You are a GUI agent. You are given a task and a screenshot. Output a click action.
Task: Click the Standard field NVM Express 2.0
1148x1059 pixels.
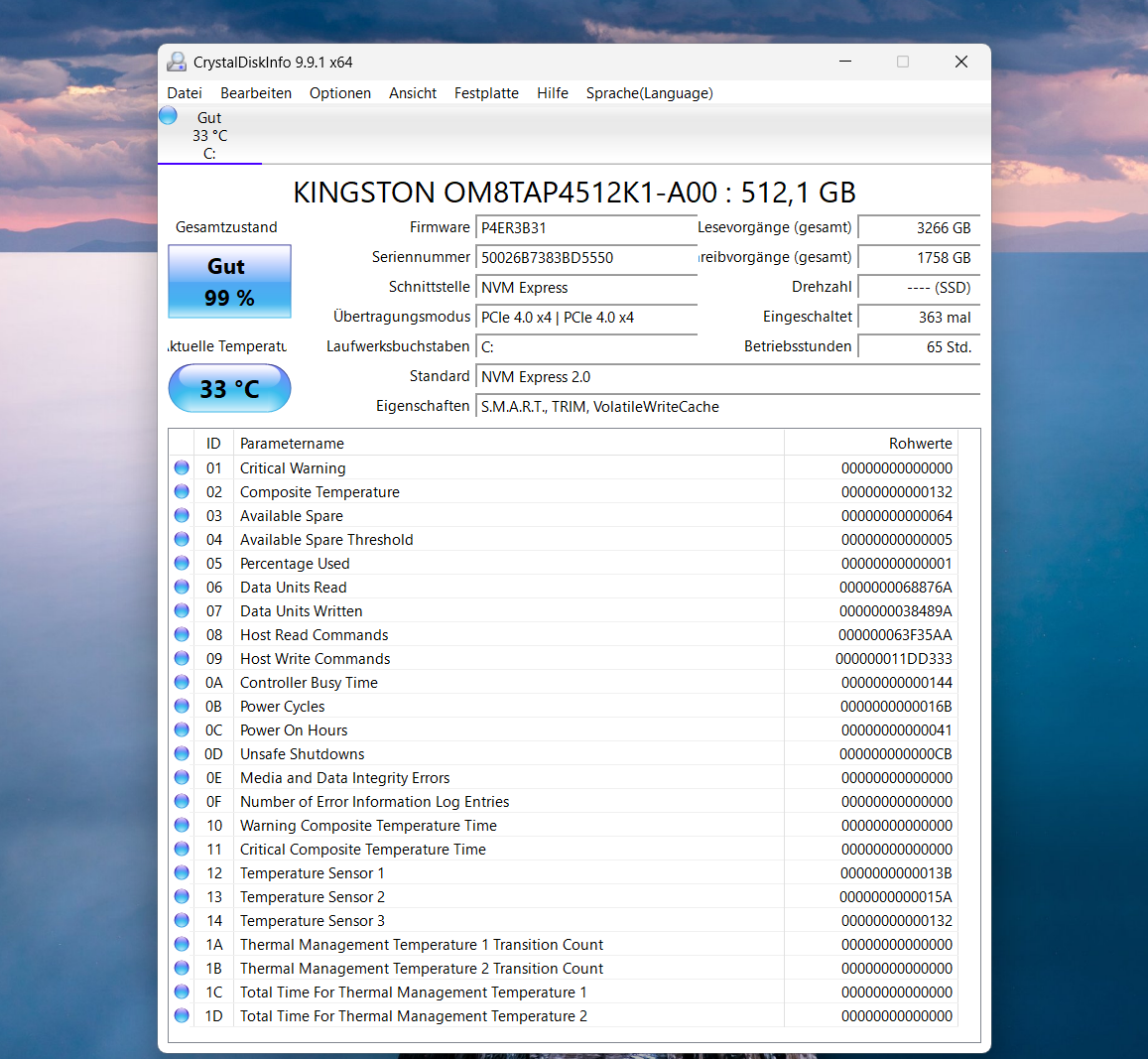[727, 377]
